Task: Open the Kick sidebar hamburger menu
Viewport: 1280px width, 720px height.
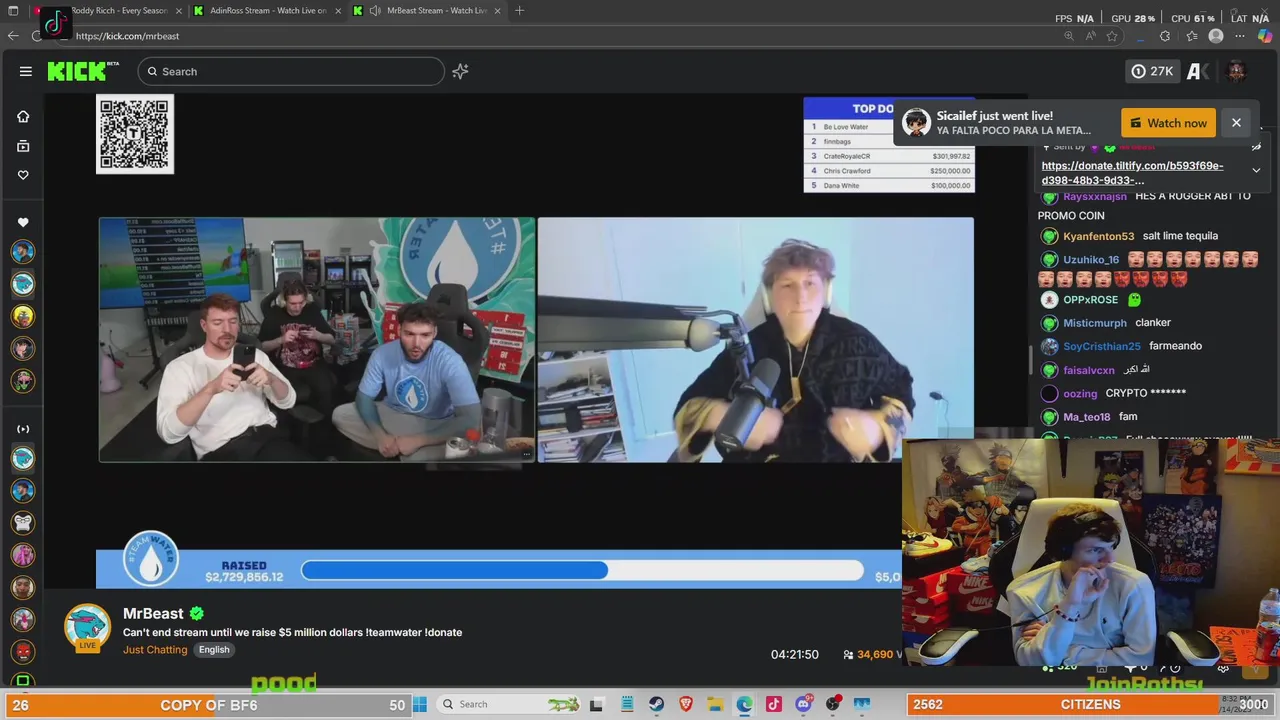Action: click(x=26, y=71)
